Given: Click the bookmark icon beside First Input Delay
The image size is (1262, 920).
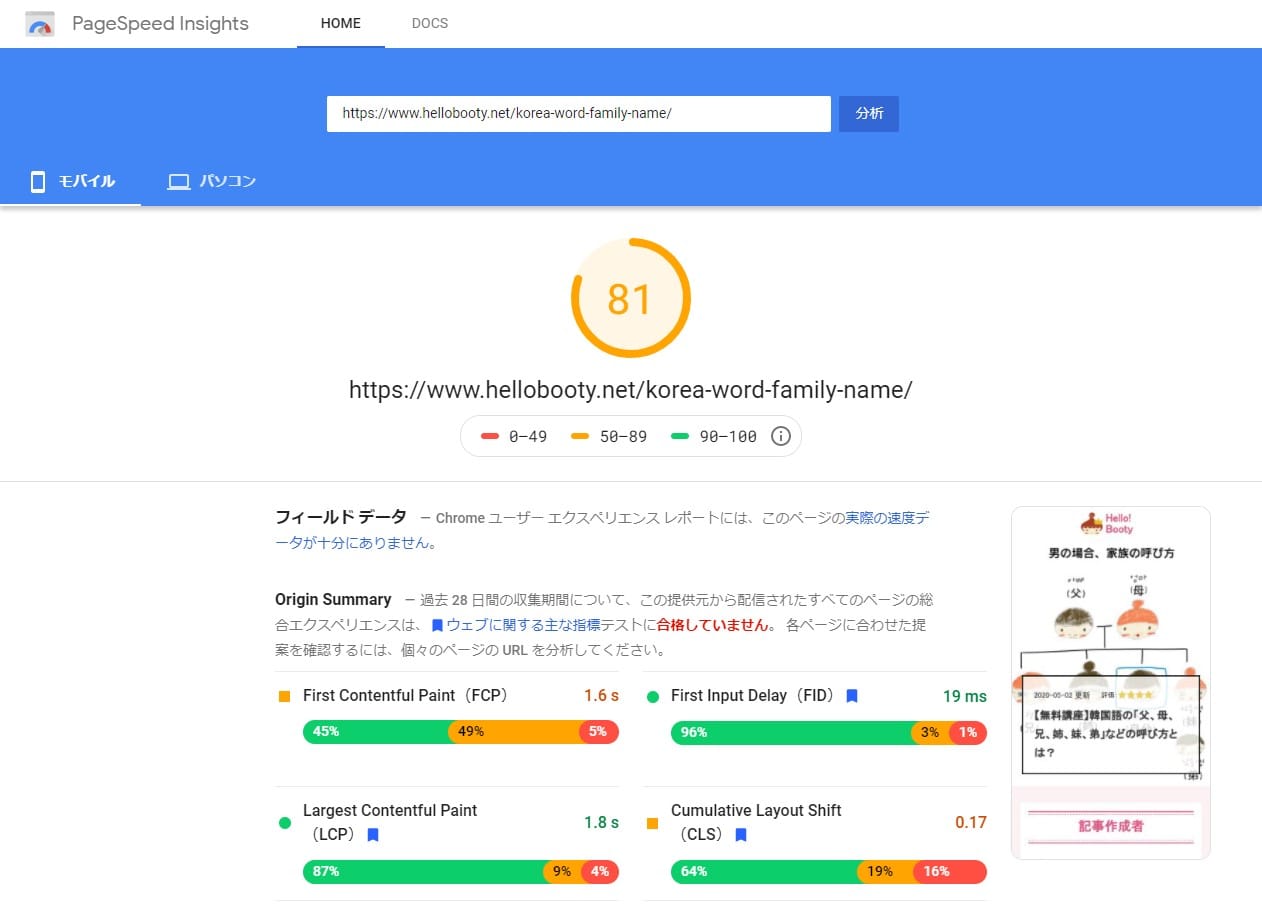Looking at the screenshot, I should [852, 696].
